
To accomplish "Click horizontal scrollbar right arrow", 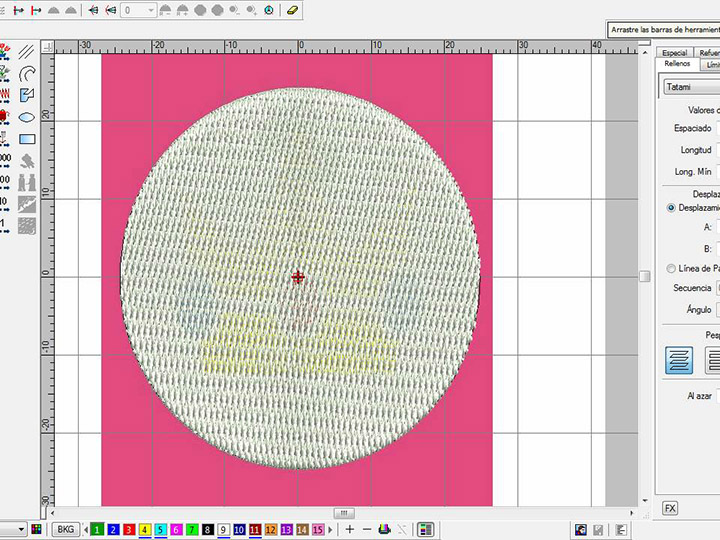I will tap(631, 513).
